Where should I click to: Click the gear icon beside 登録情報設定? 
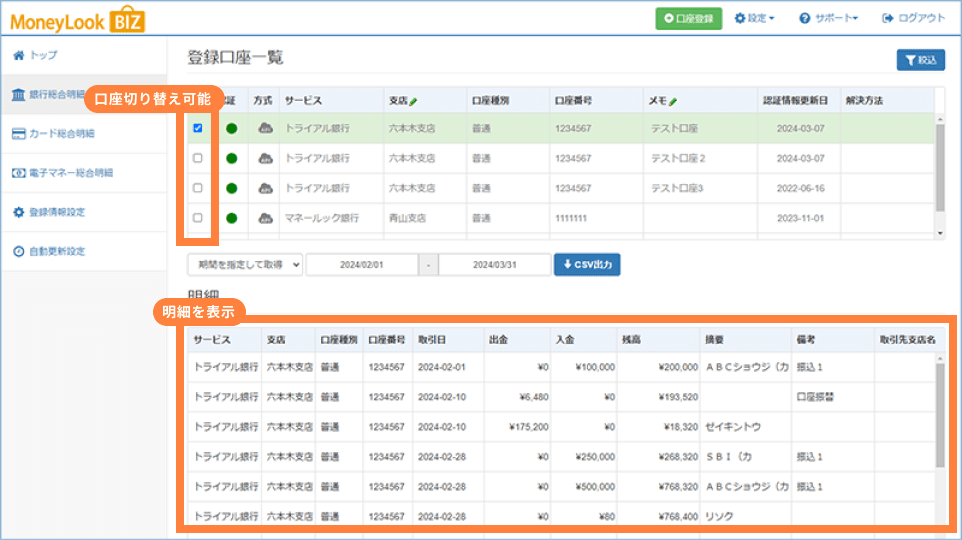tap(18, 212)
